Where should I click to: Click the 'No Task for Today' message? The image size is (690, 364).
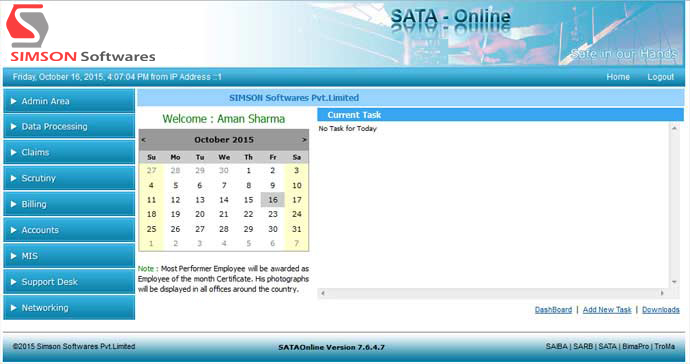point(348,129)
